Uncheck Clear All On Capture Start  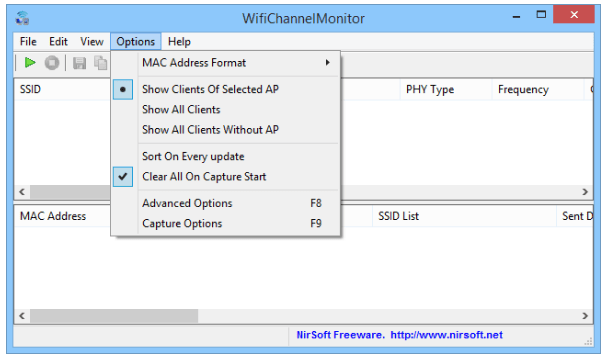pyautogui.click(x=226, y=177)
